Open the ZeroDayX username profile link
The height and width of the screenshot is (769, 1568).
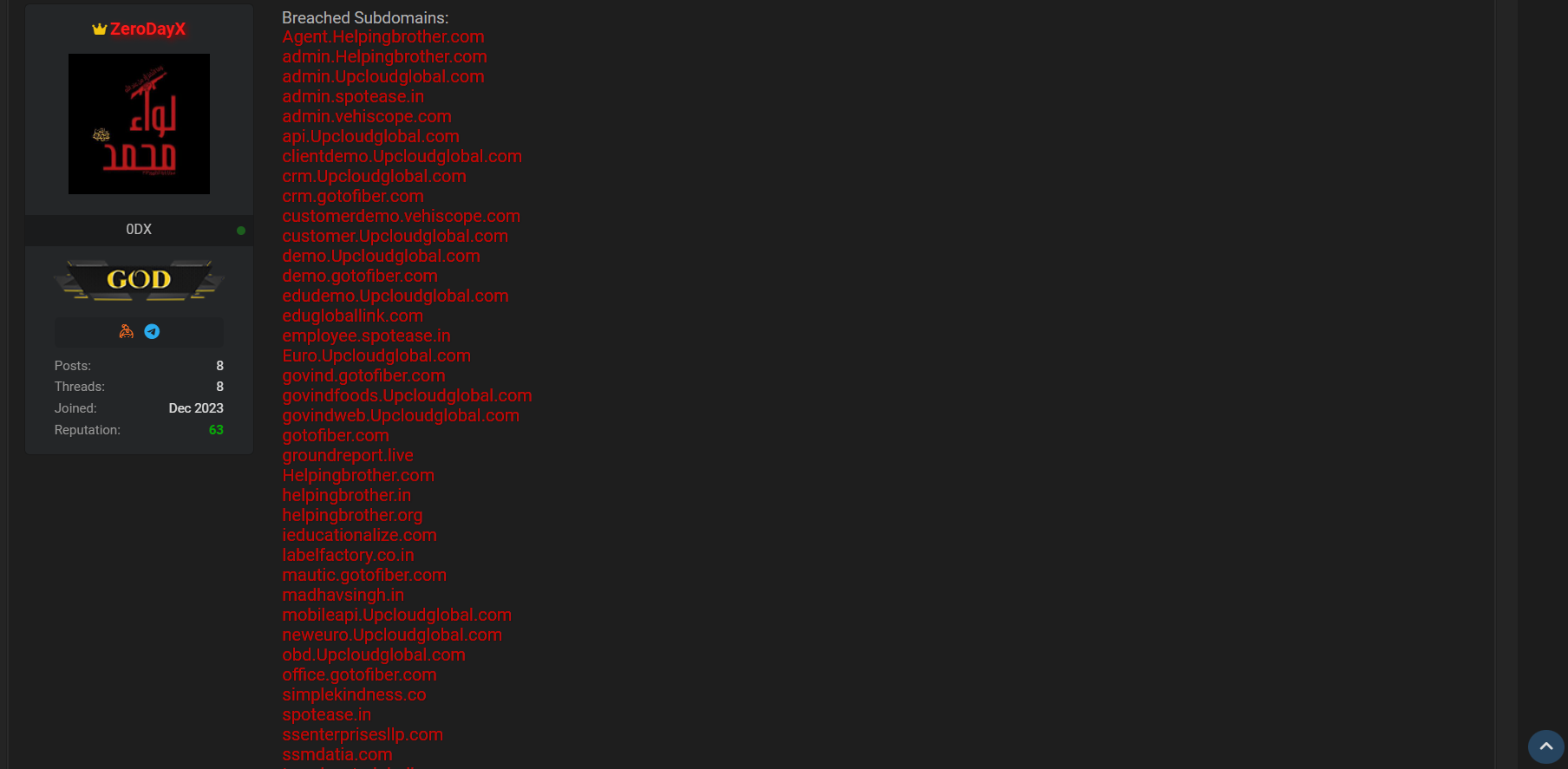coord(147,29)
